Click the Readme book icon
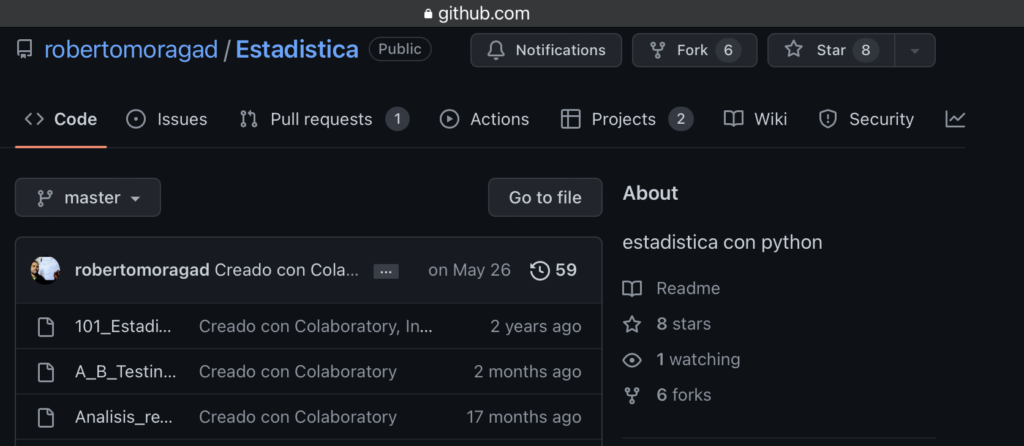 (x=632, y=289)
